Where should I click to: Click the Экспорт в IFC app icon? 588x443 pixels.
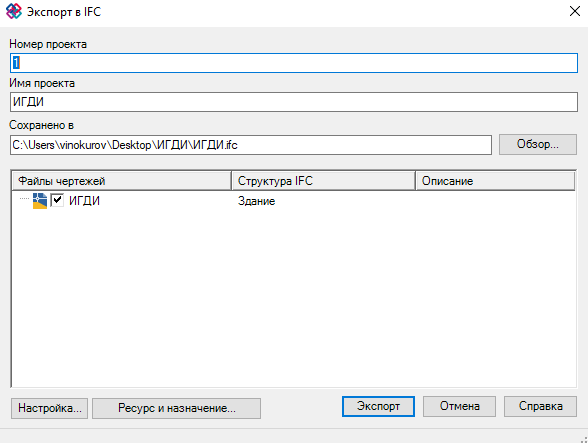click(14, 11)
